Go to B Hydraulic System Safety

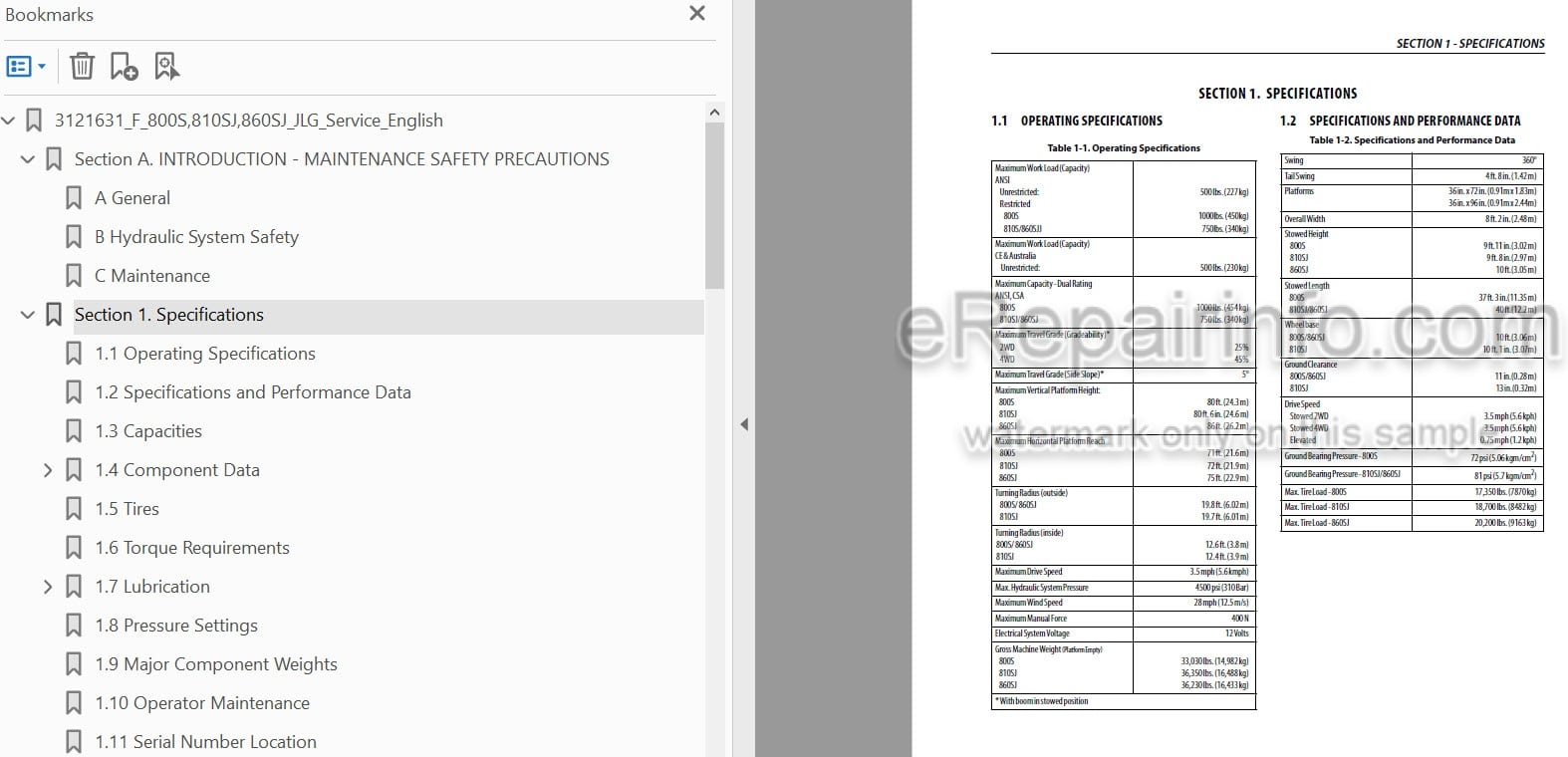(196, 237)
